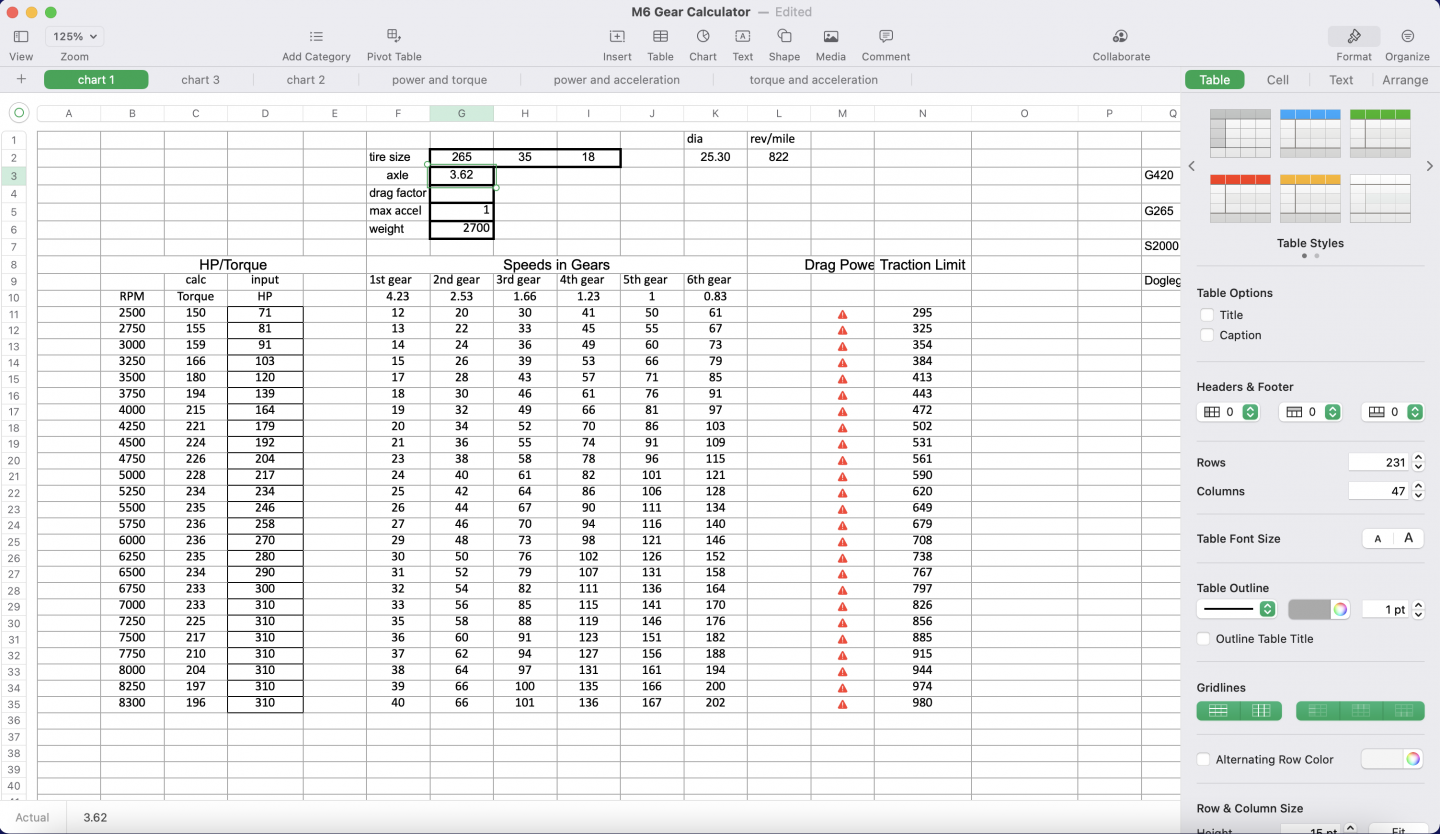Click the larger table font size button
Image resolution: width=1440 pixels, height=834 pixels.
pos(1408,539)
